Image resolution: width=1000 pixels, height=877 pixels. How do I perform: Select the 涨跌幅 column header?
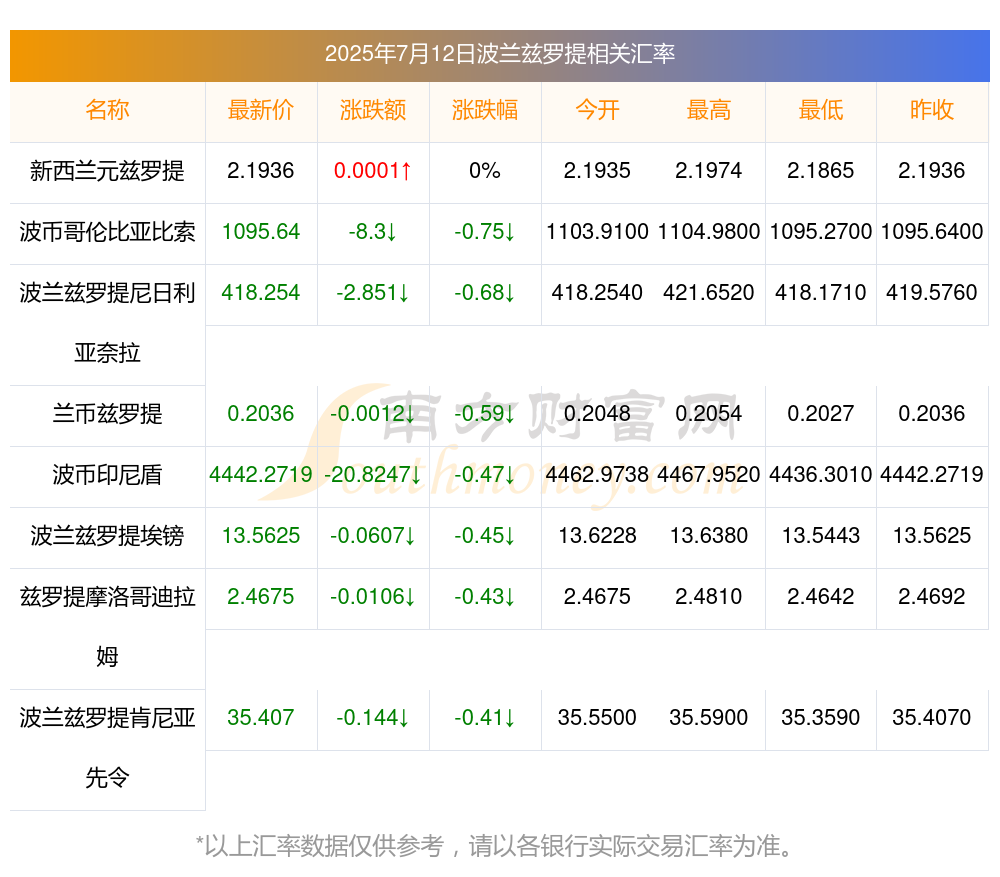tap(485, 110)
